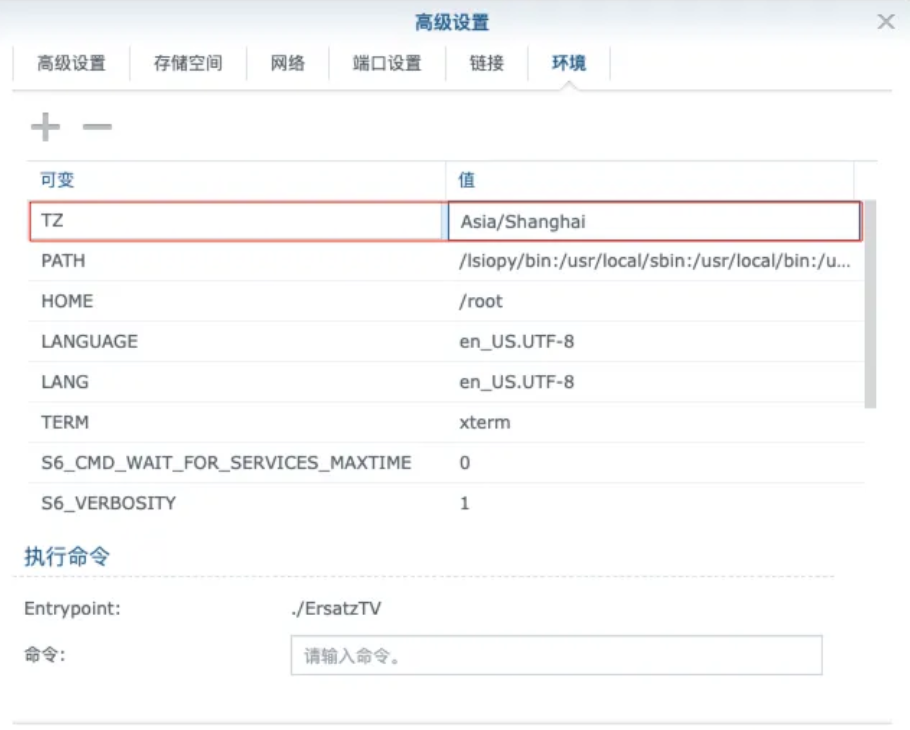
Task: Switch to the 高级设置 tab
Action: [x=71, y=63]
